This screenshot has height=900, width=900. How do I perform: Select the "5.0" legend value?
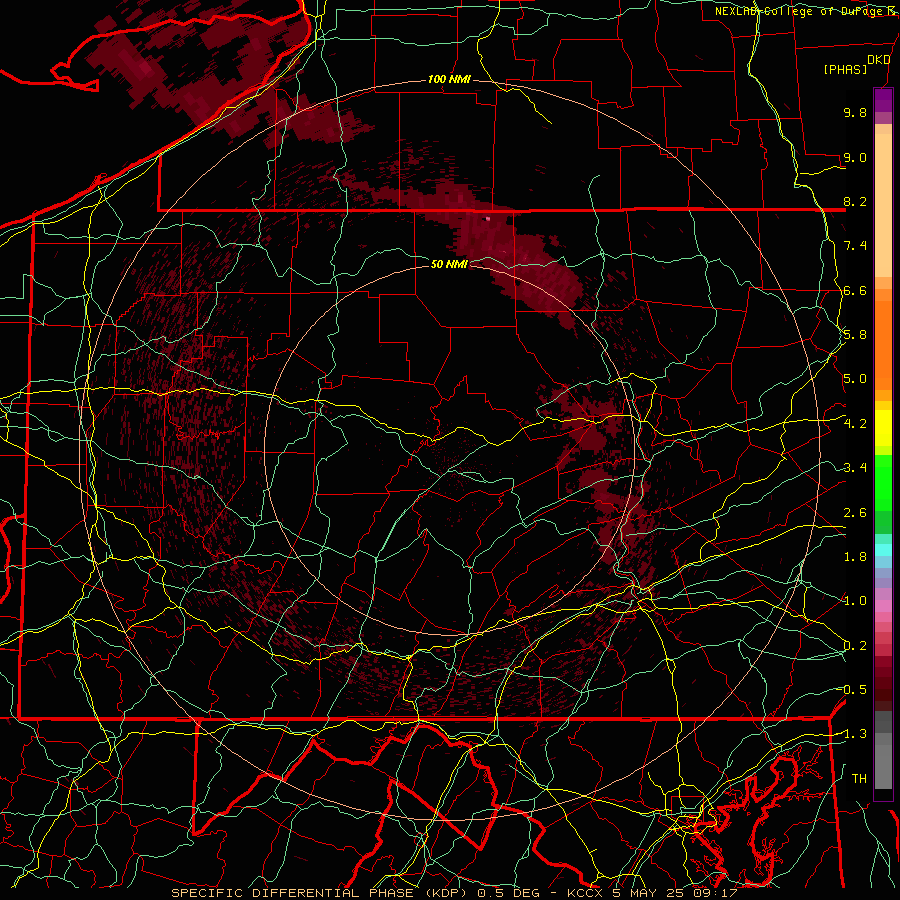tap(855, 379)
